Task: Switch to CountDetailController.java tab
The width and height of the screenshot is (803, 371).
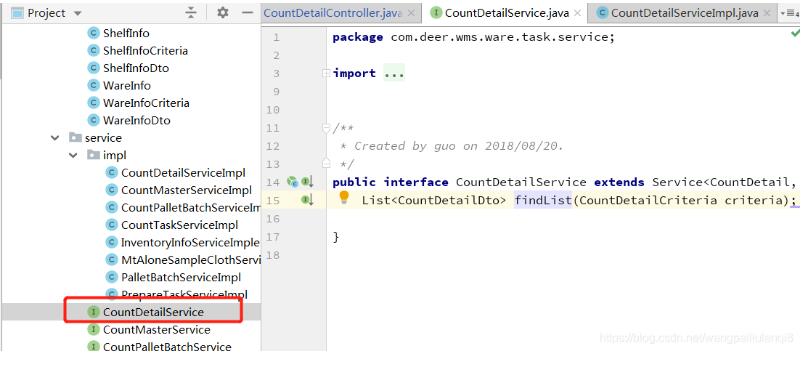Action: 332,13
